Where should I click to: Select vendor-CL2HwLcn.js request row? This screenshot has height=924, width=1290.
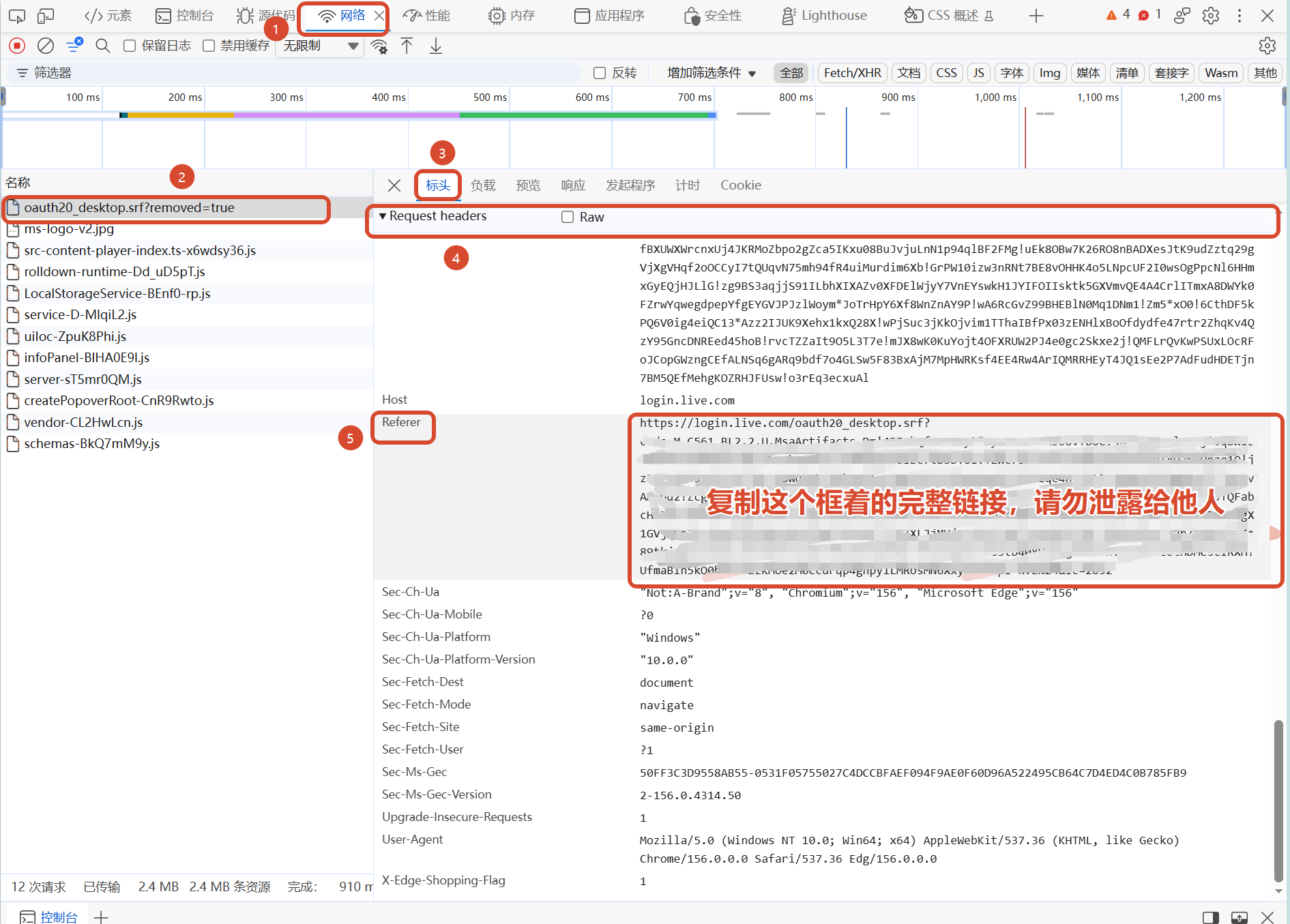point(187,422)
